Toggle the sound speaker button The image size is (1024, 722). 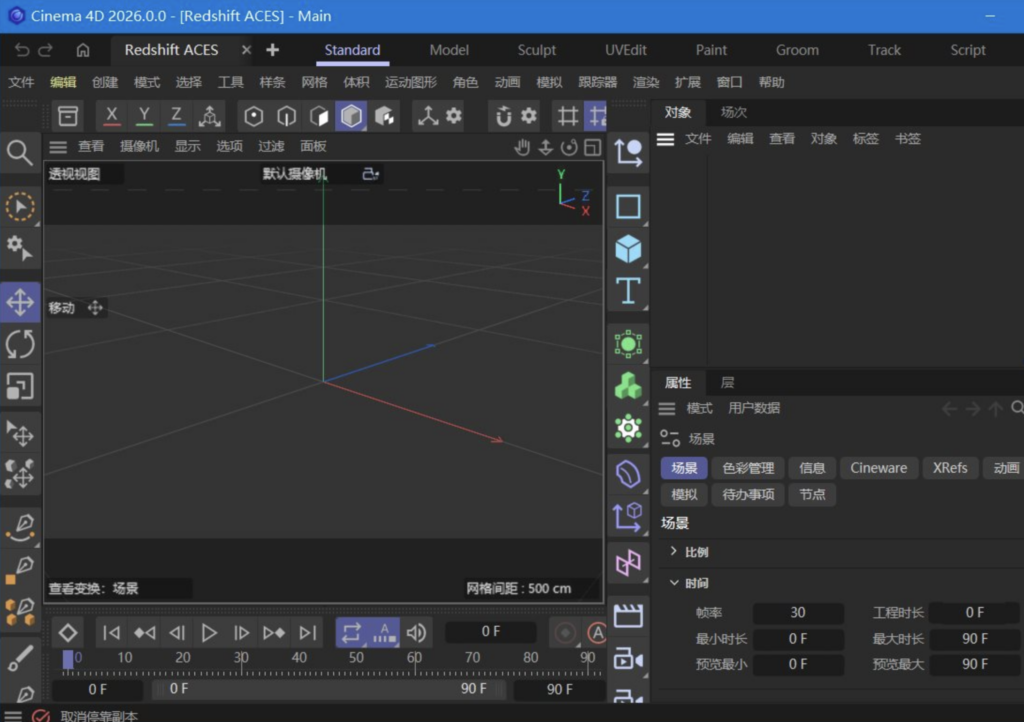click(x=416, y=633)
